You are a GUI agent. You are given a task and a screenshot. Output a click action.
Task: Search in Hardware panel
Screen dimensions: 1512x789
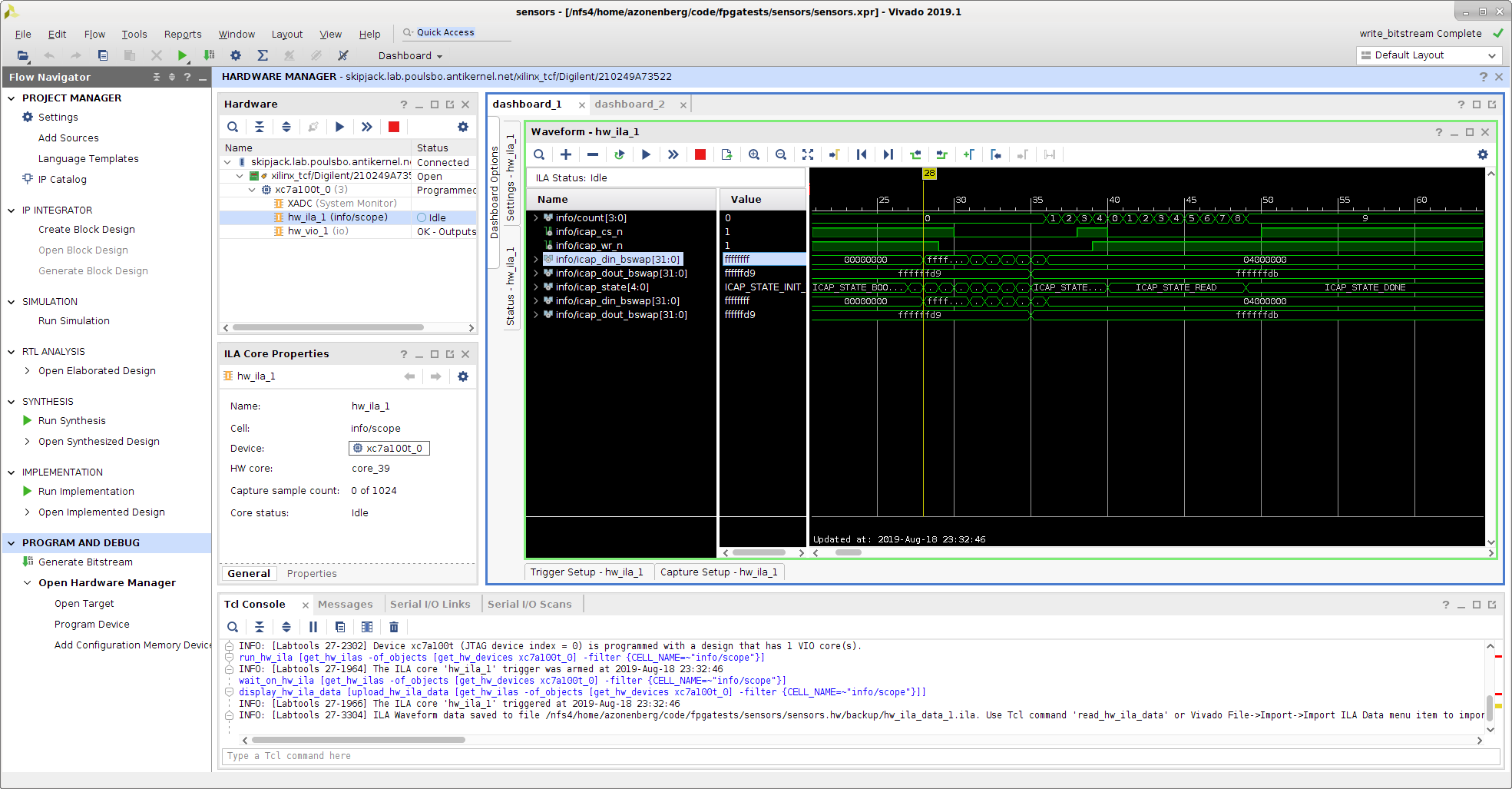(233, 127)
